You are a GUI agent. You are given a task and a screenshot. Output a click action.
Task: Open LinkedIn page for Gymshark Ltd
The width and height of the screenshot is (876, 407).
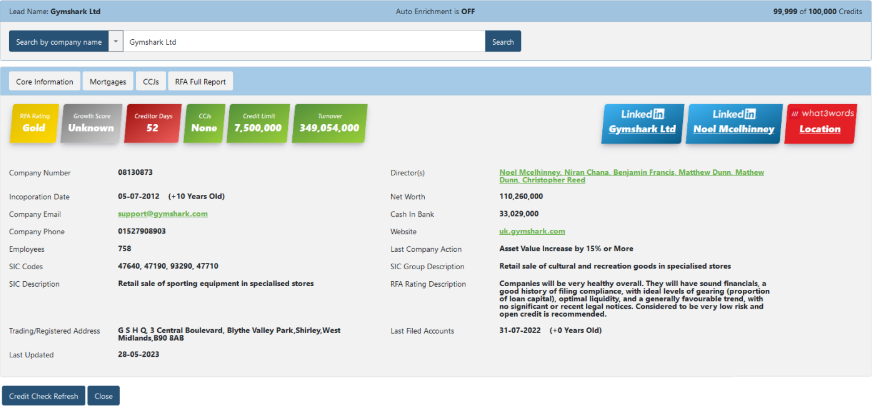(x=642, y=124)
